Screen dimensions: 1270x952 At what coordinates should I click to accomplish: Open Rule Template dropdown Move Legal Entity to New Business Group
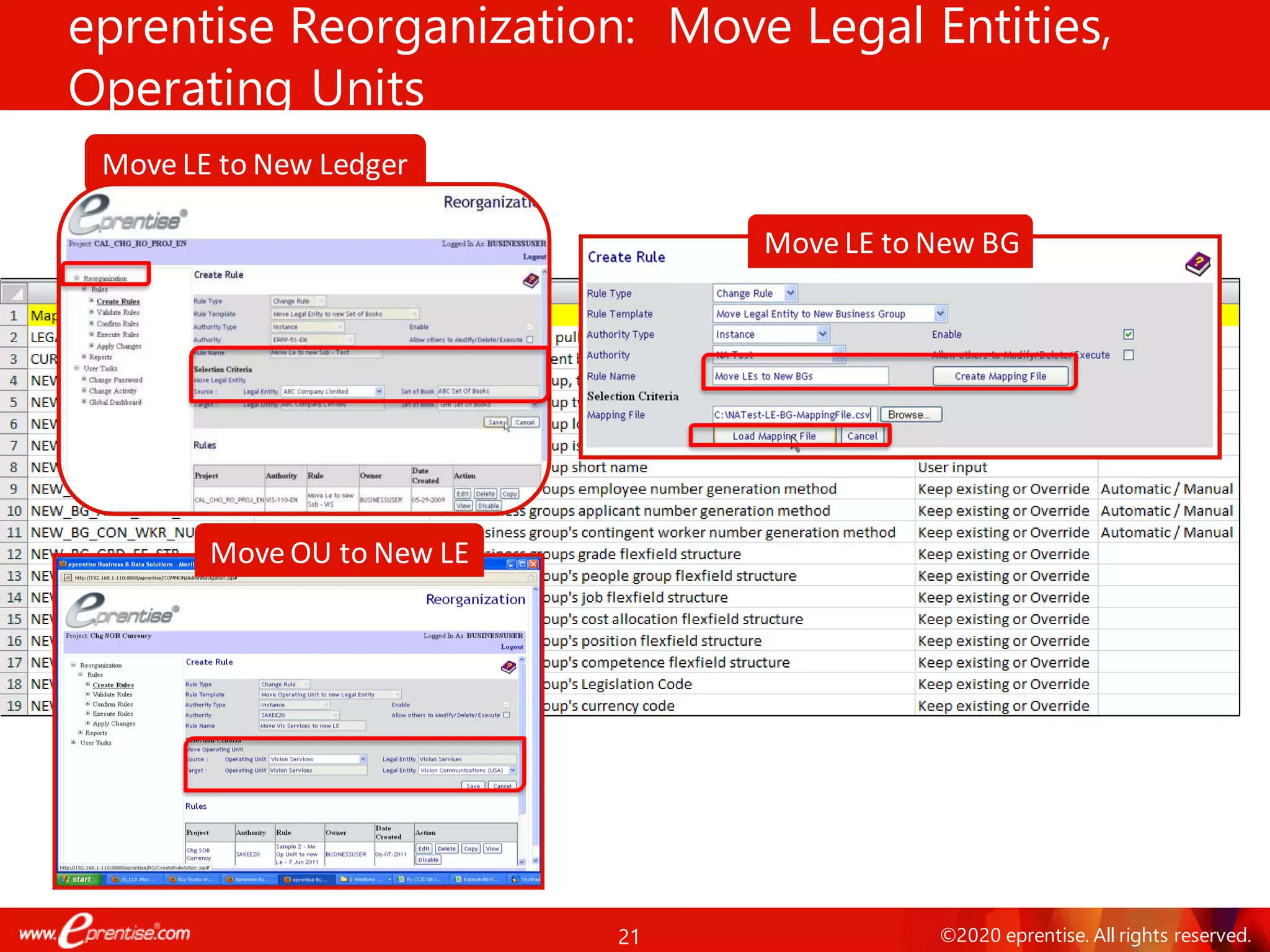[x=940, y=314]
